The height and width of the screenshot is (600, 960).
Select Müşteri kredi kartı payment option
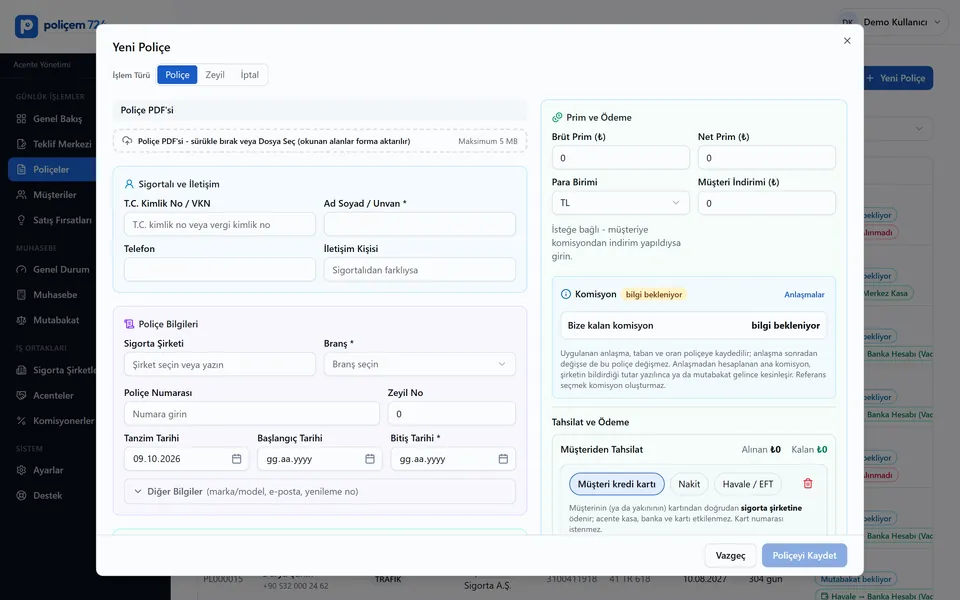click(617, 484)
